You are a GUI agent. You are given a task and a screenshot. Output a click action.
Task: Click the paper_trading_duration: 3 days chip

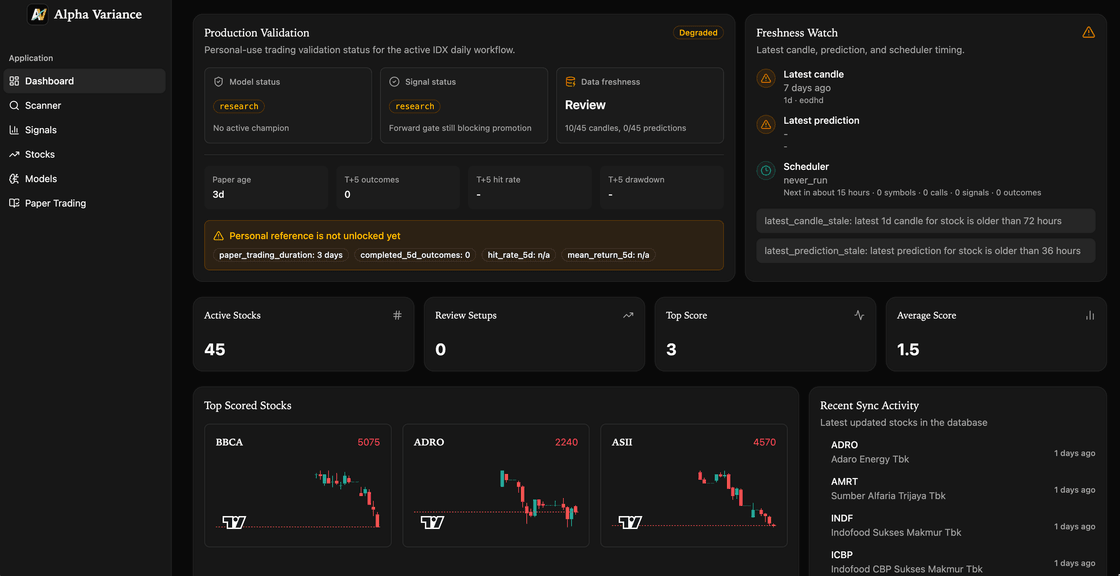coord(281,254)
